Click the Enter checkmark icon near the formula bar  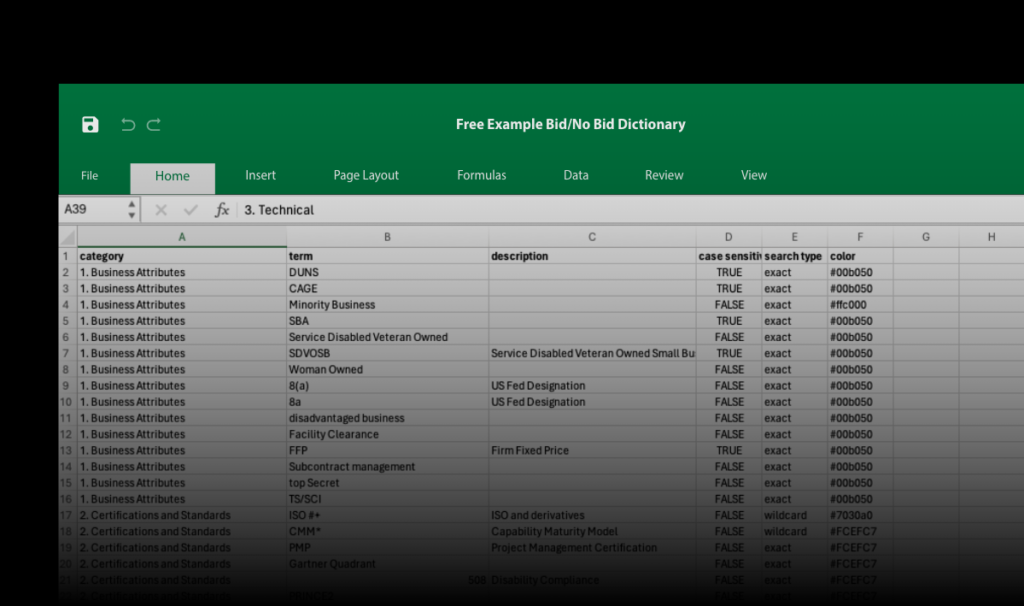(190, 210)
